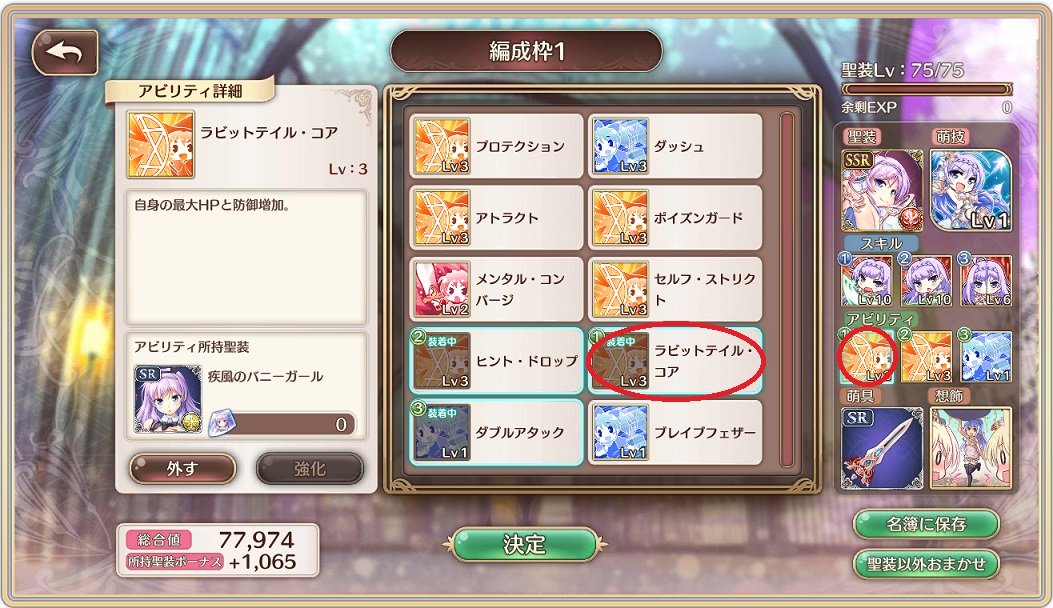1053x608 pixels.
Task: Toggle equipped ヒント・ドロップ ability
Action: coord(496,361)
